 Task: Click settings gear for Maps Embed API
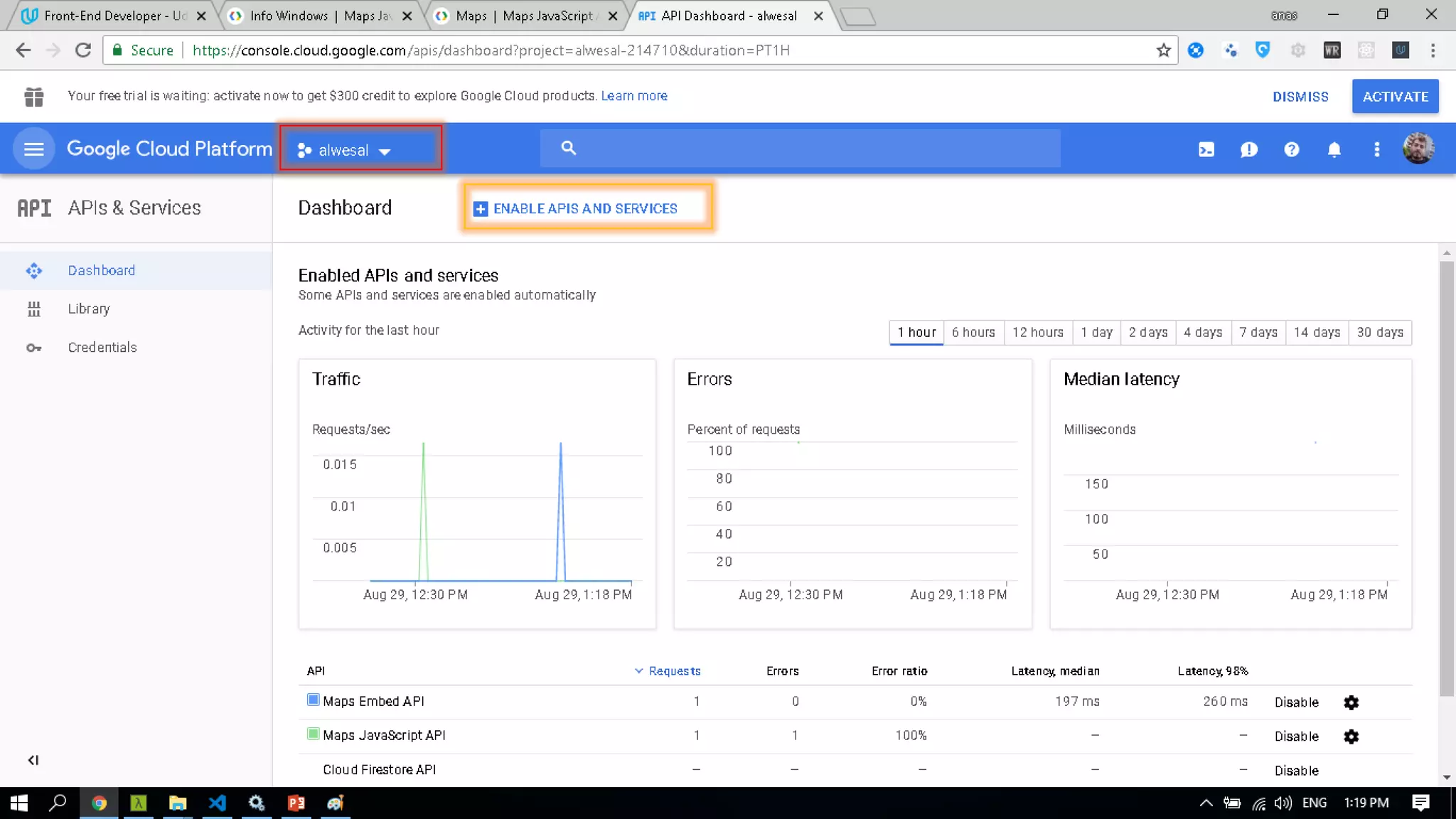(x=1351, y=702)
